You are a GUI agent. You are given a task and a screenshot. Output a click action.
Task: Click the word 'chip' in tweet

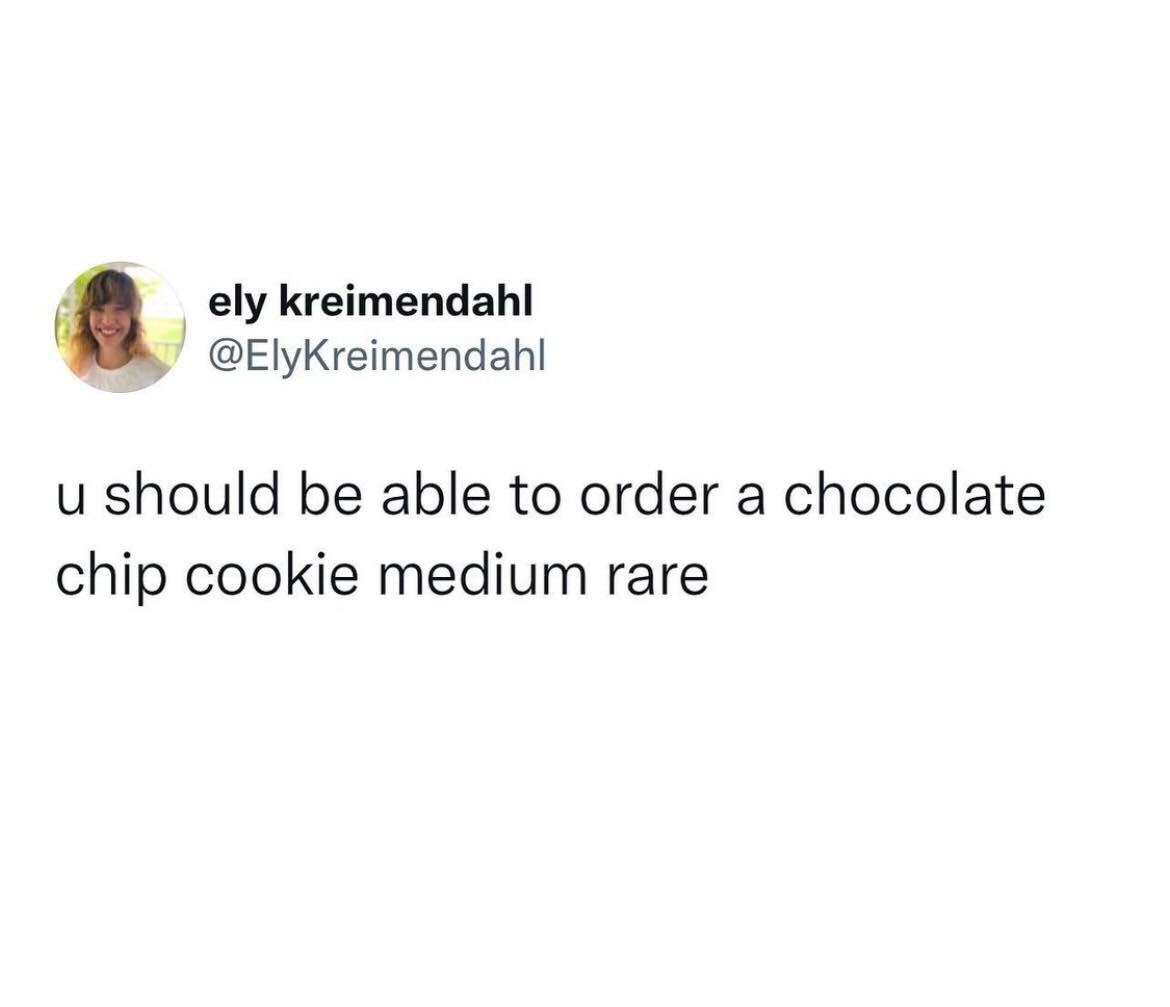point(110,577)
